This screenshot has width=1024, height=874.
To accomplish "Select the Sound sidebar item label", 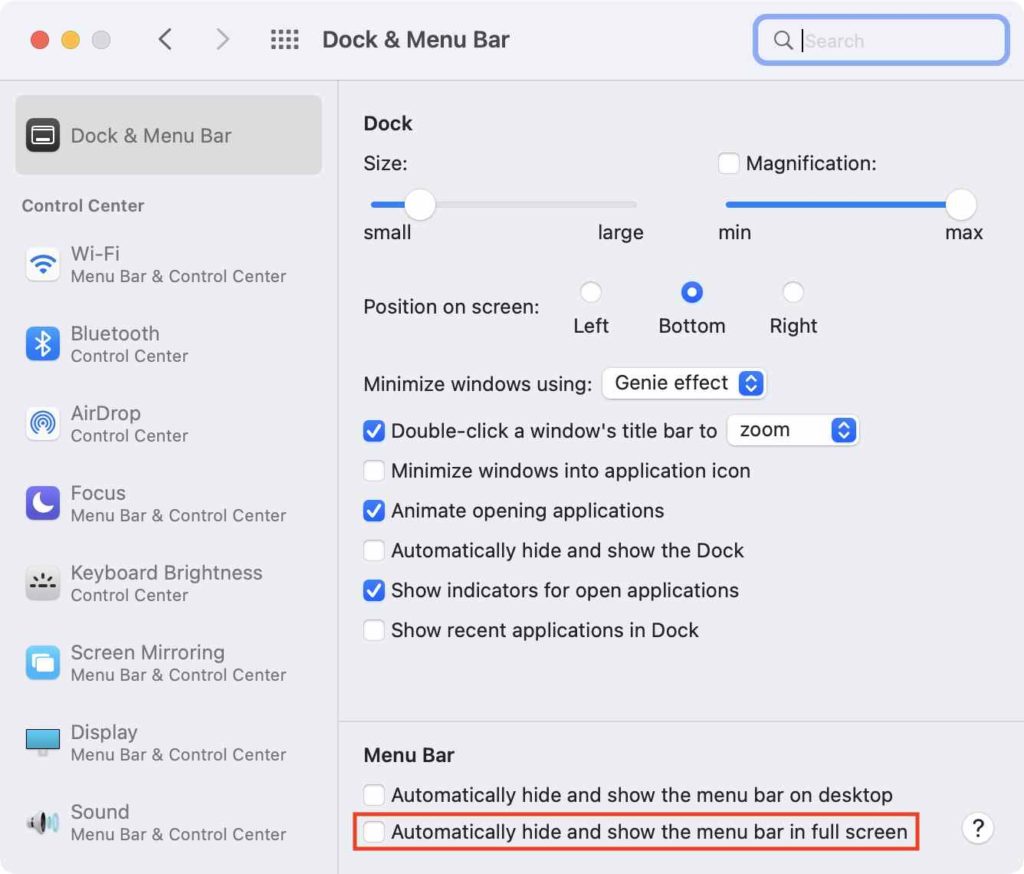I will (x=100, y=811).
